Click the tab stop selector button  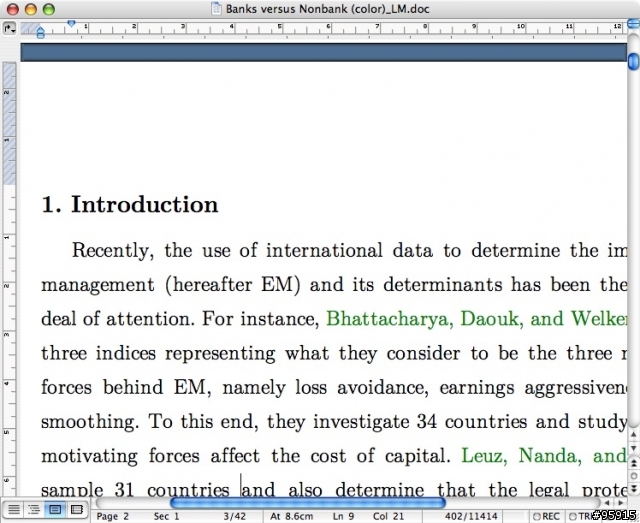(9, 29)
